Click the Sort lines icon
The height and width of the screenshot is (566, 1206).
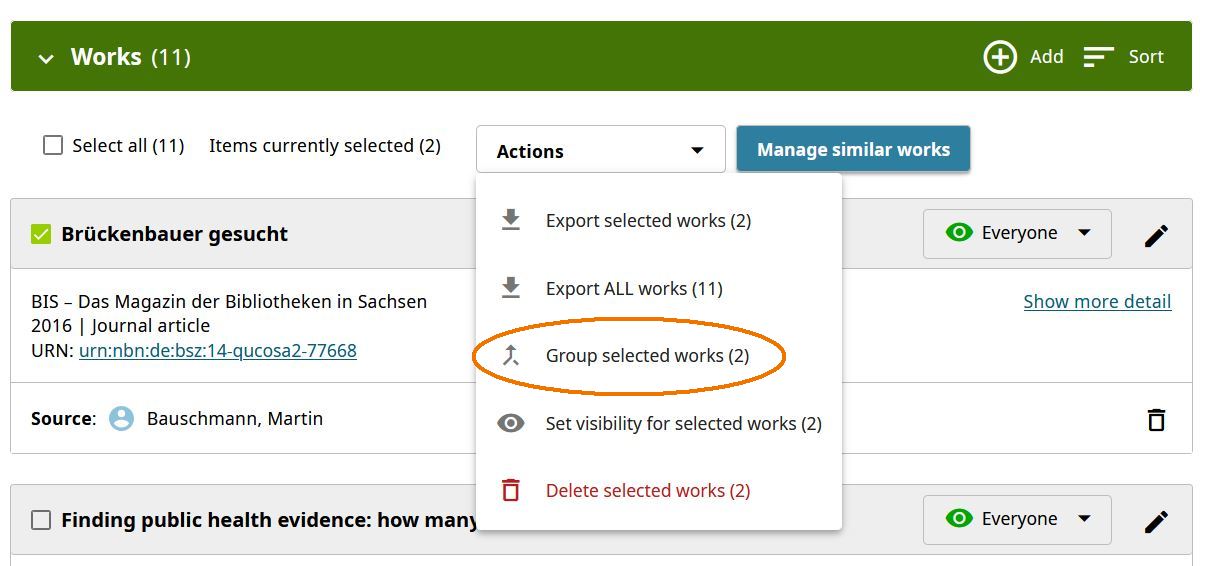tap(1098, 57)
